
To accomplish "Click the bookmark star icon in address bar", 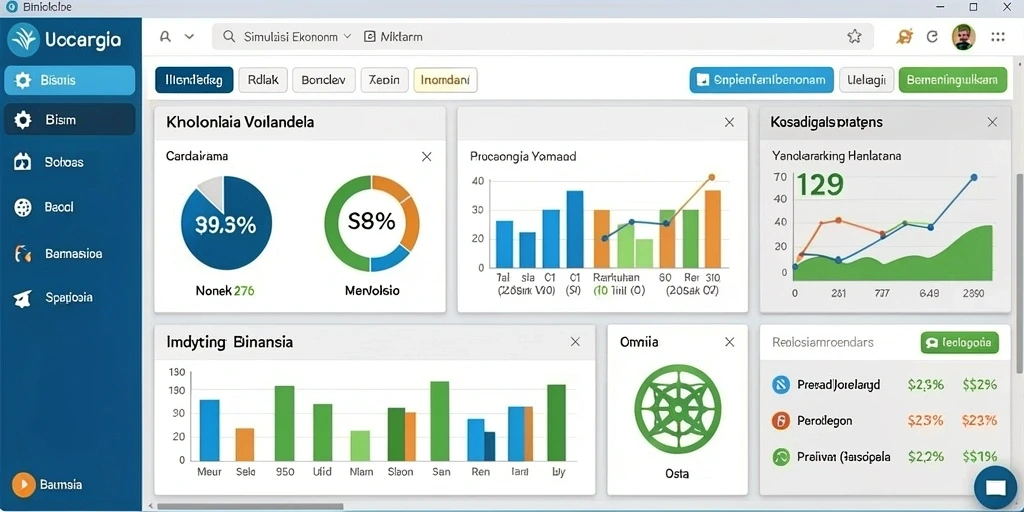I will [x=854, y=37].
